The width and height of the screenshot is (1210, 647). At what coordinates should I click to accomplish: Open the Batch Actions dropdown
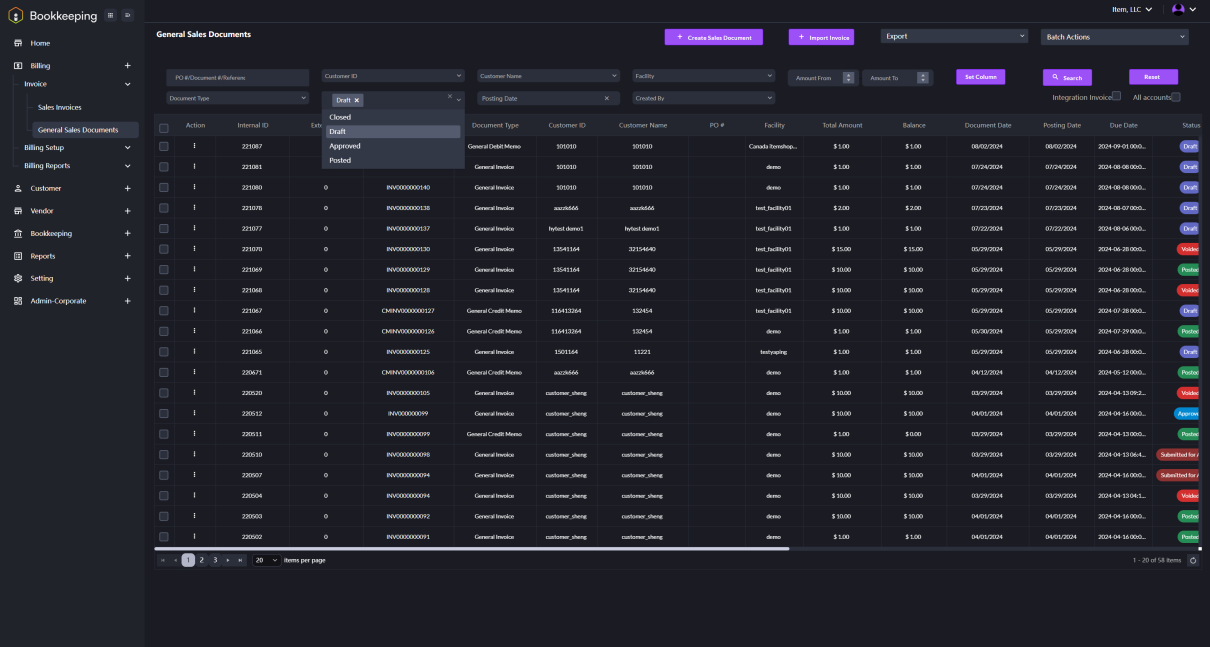pos(1114,37)
